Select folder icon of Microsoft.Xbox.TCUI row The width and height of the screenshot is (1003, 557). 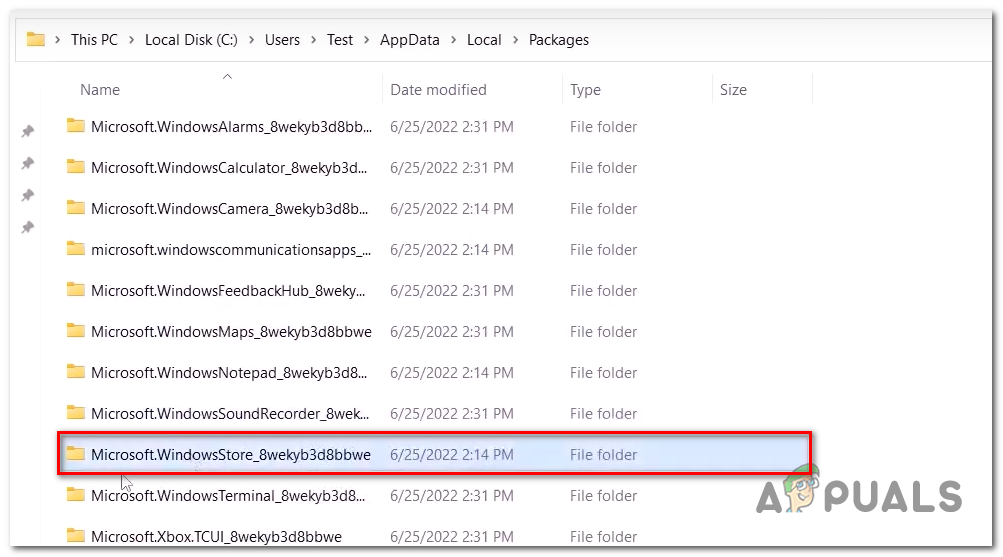(x=75, y=535)
